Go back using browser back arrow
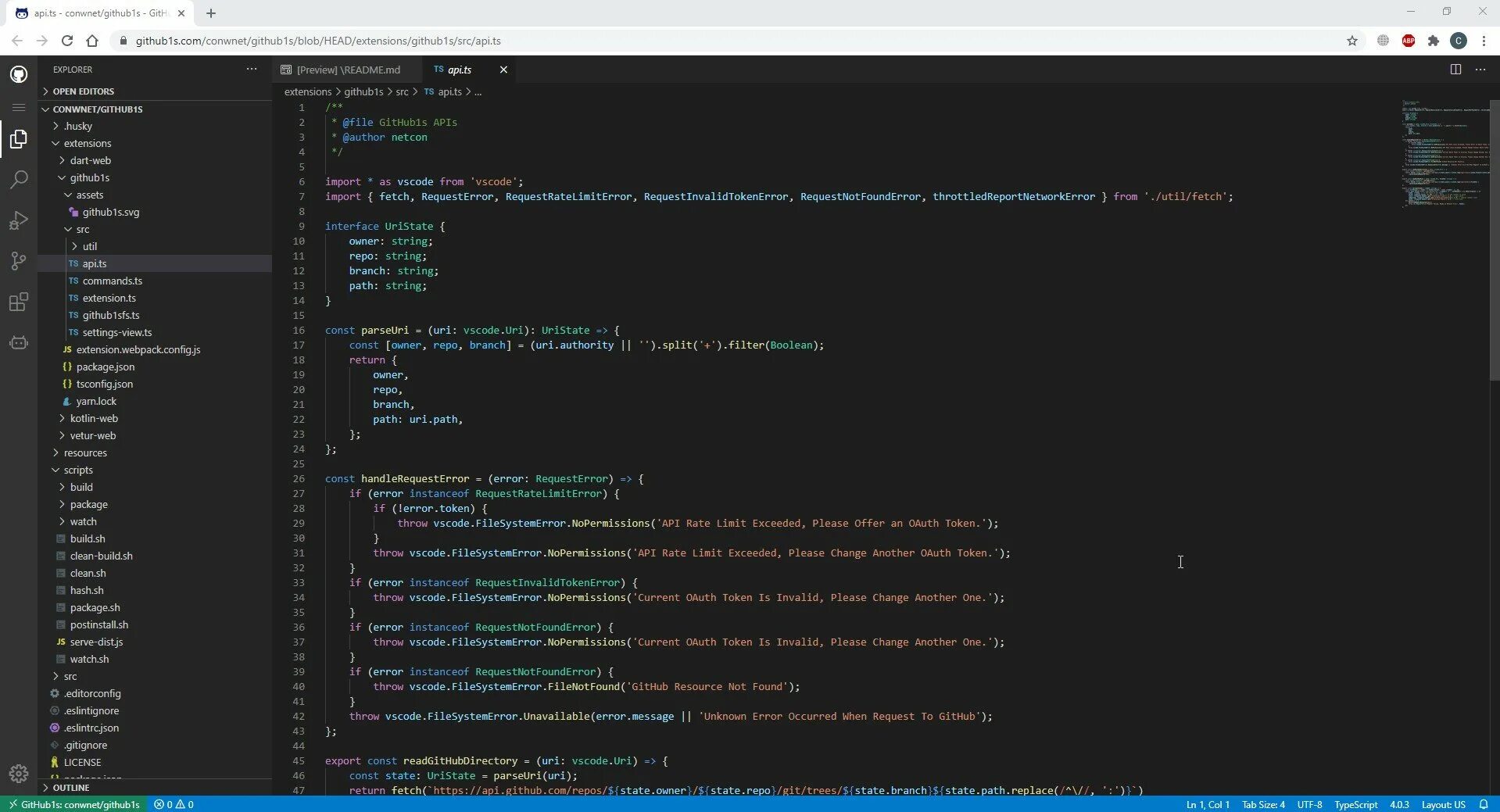Screen dimensions: 1500x812 pos(17,41)
